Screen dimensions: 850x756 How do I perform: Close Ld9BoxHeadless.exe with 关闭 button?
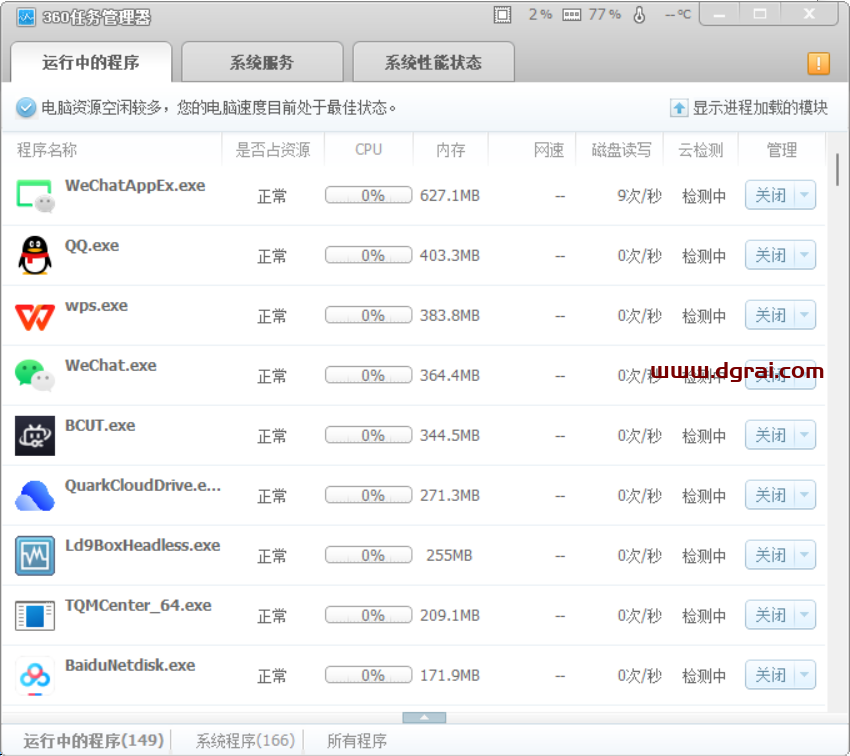[770, 555]
